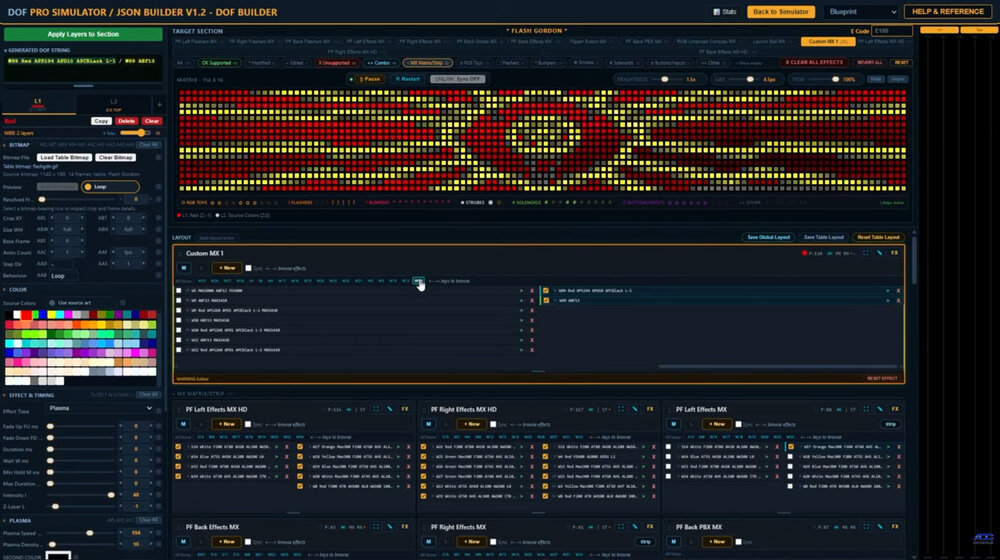
Task: Enable Sync on PF Left Effects MX HD
Action: pos(248,425)
